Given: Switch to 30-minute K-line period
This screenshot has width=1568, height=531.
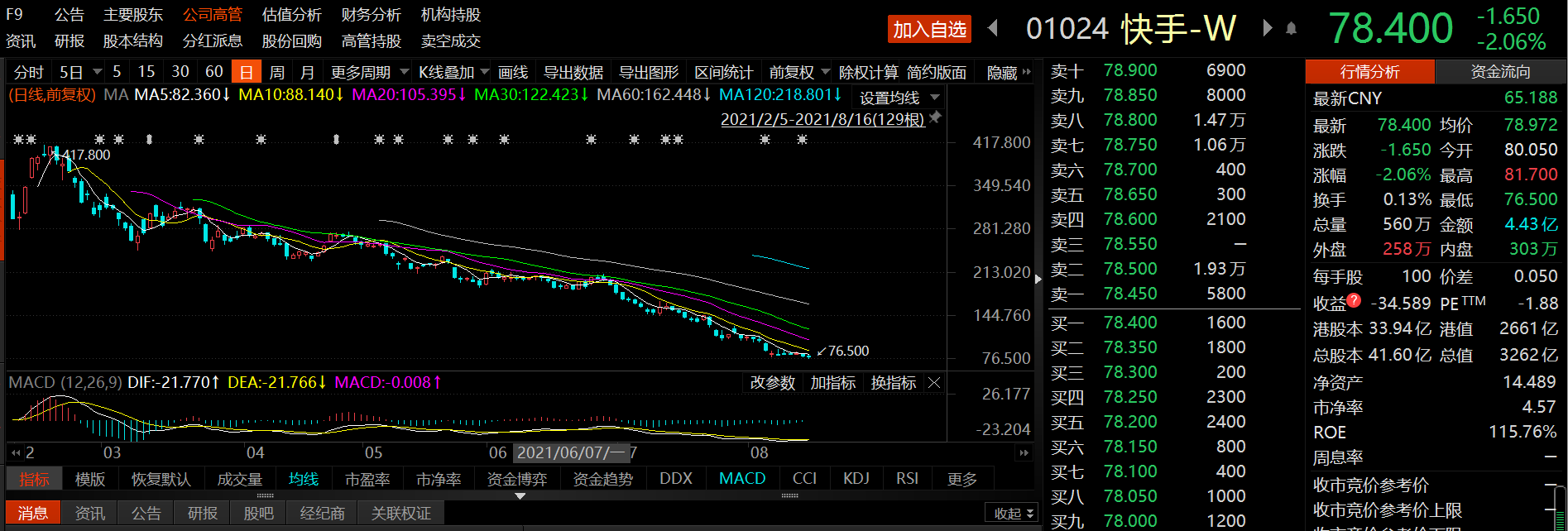Looking at the screenshot, I should (180, 72).
